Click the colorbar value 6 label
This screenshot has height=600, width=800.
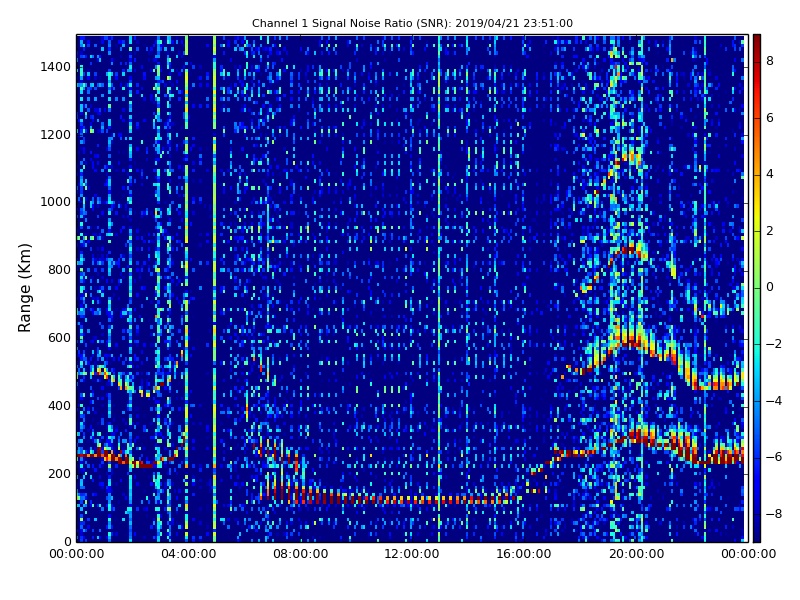click(x=770, y=118)
